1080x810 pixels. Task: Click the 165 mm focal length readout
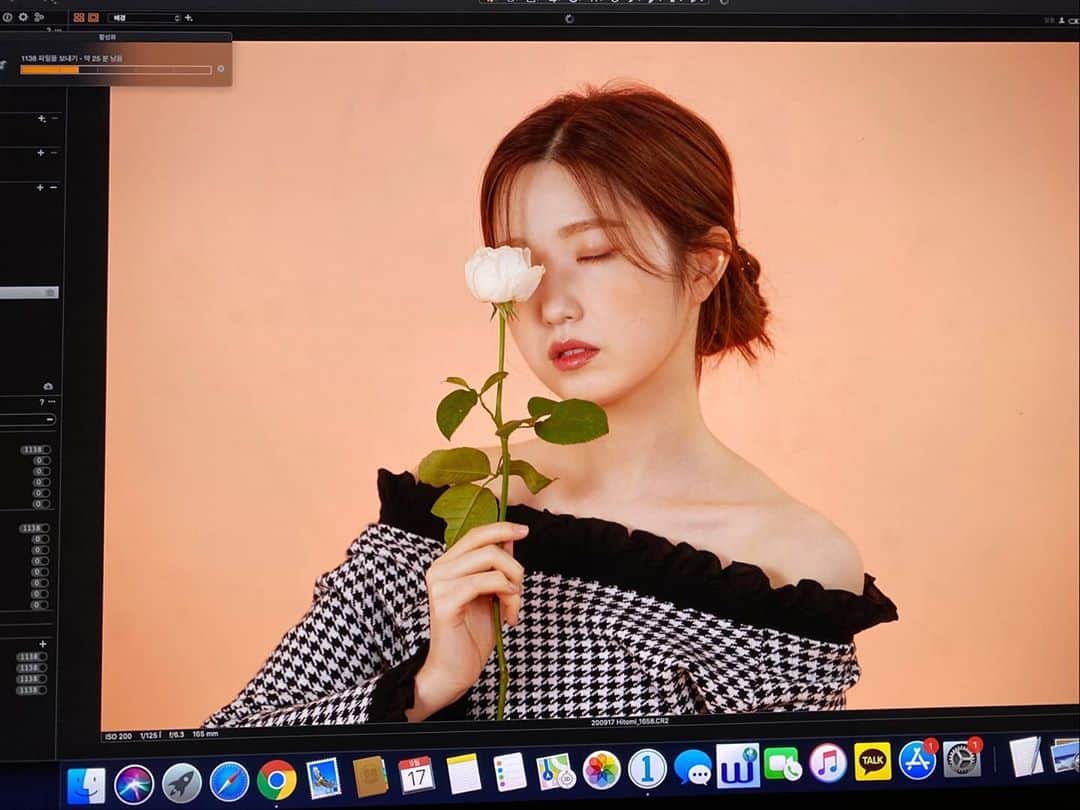205,734
